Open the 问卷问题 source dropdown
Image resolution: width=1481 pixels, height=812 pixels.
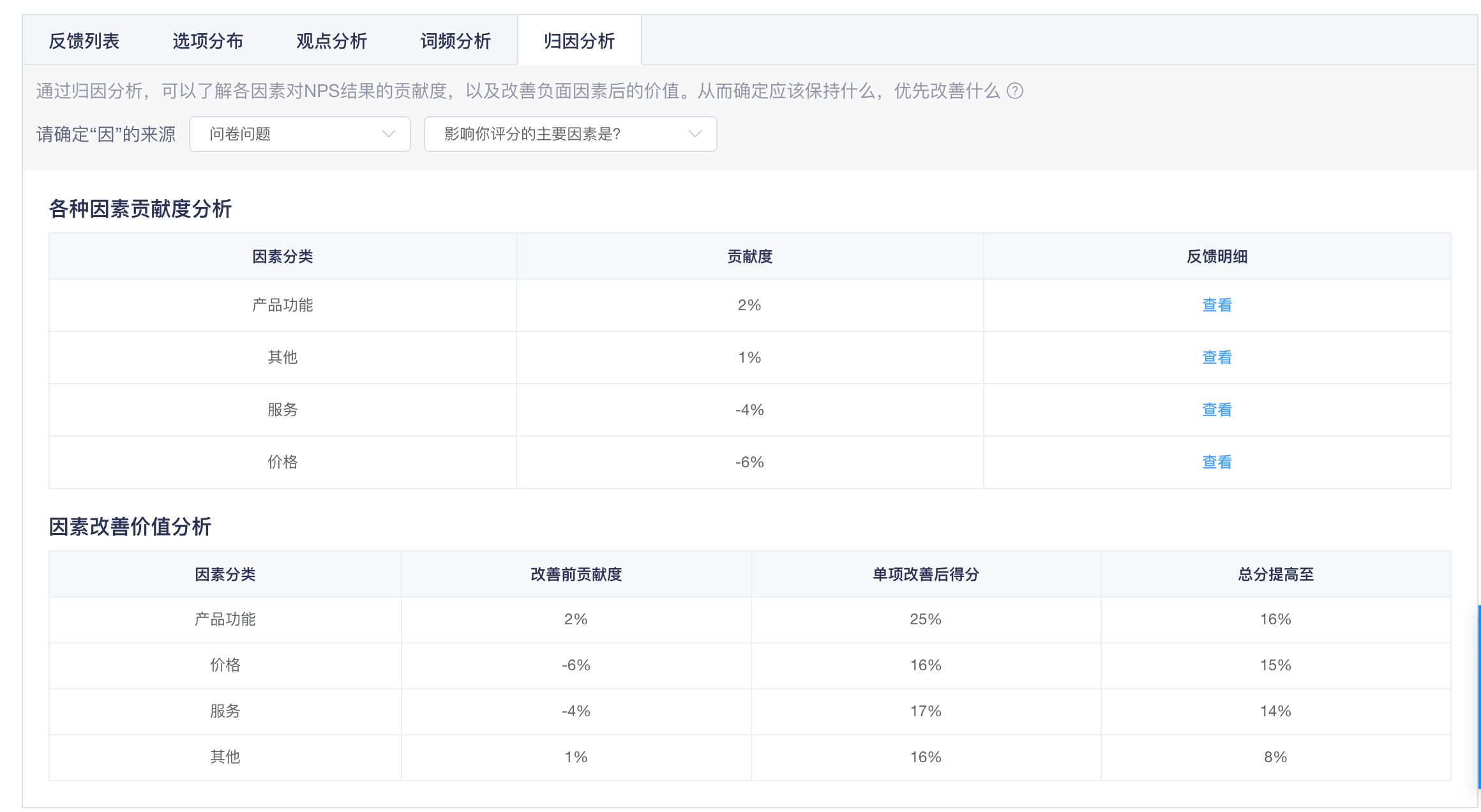pyautogui.click(x=300, y=134)
